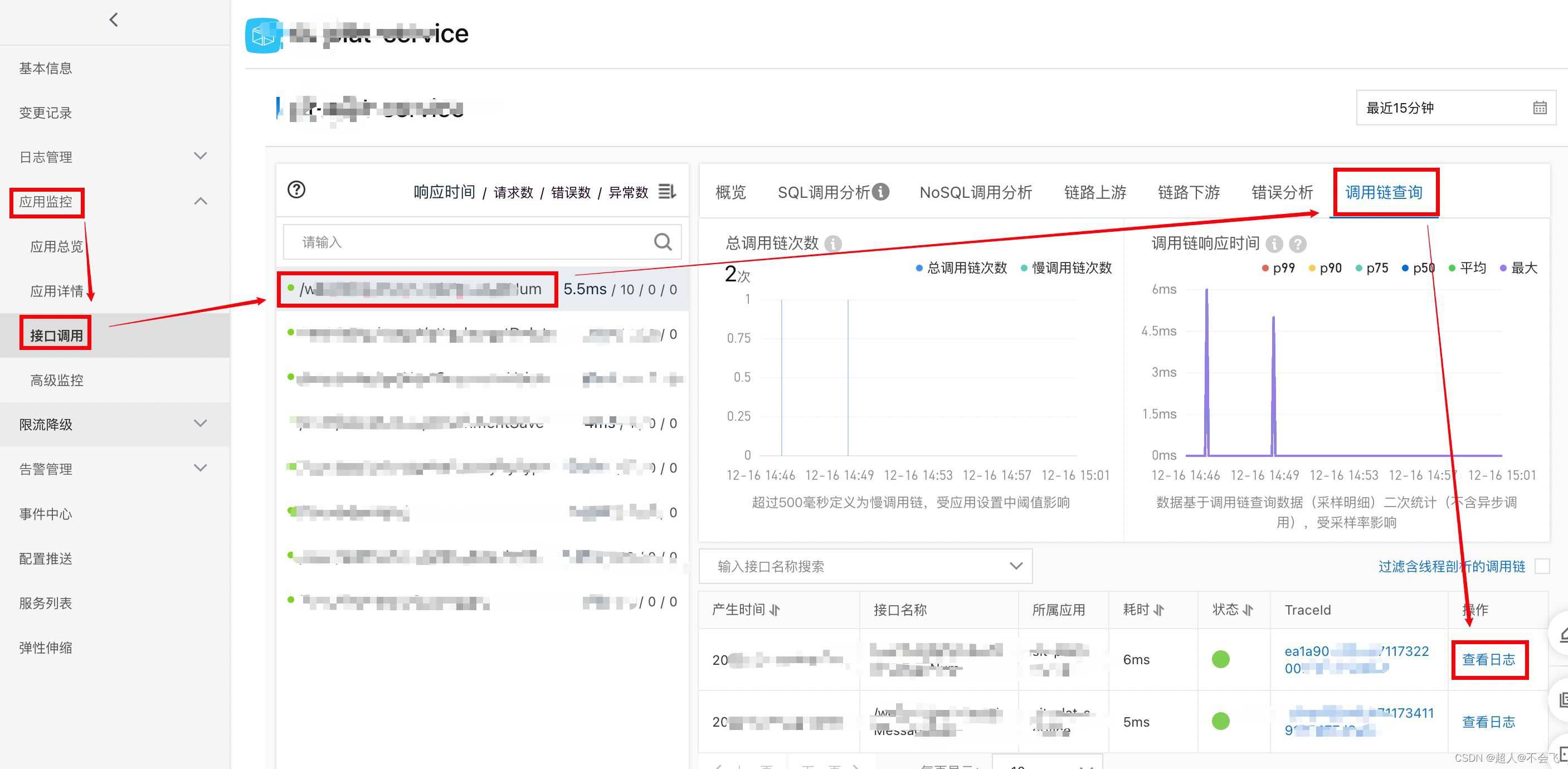Select 接口调用 submenu item
This screenshot has height=769, width=1568.
coord(57,335)
